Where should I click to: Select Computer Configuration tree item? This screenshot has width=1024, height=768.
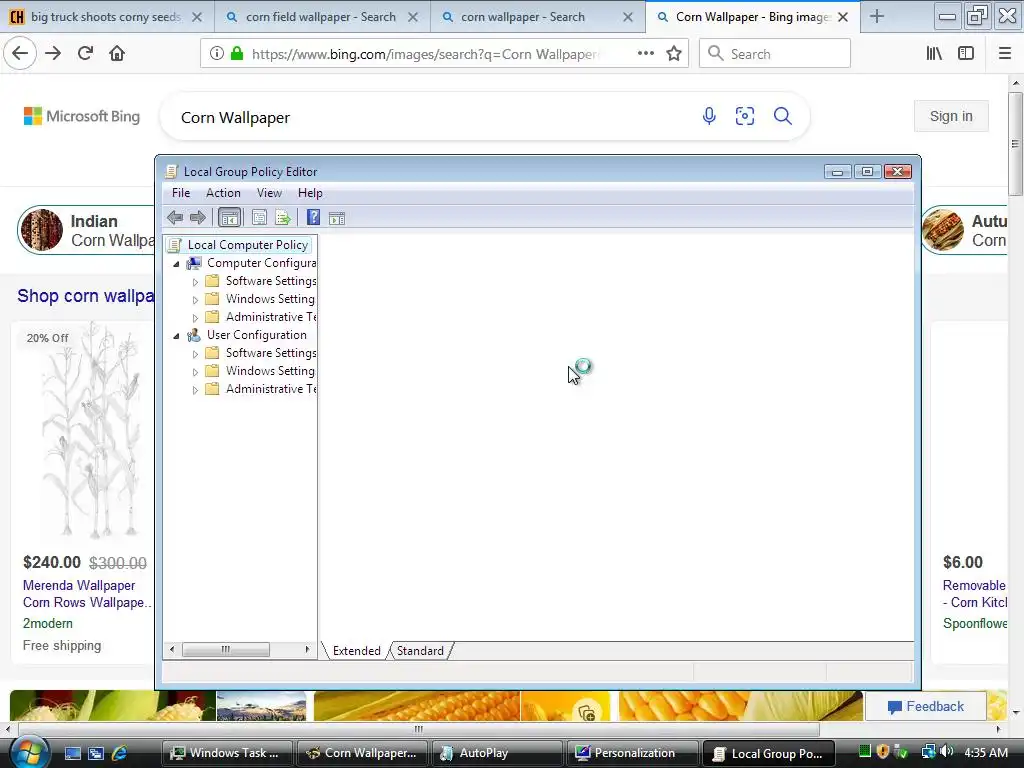pos(261,263)
